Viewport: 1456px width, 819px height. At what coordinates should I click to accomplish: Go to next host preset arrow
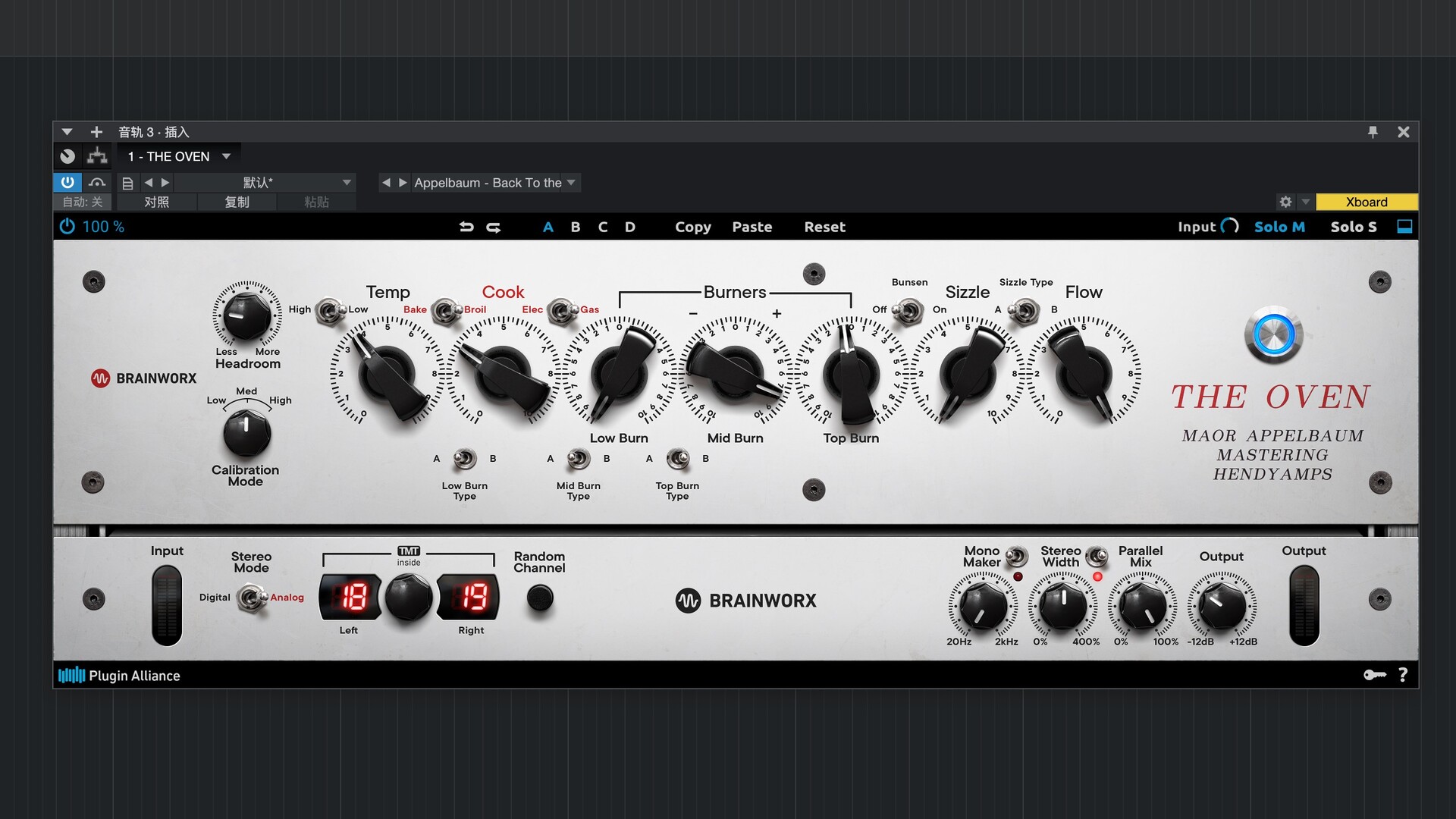(x=165, y=183)
